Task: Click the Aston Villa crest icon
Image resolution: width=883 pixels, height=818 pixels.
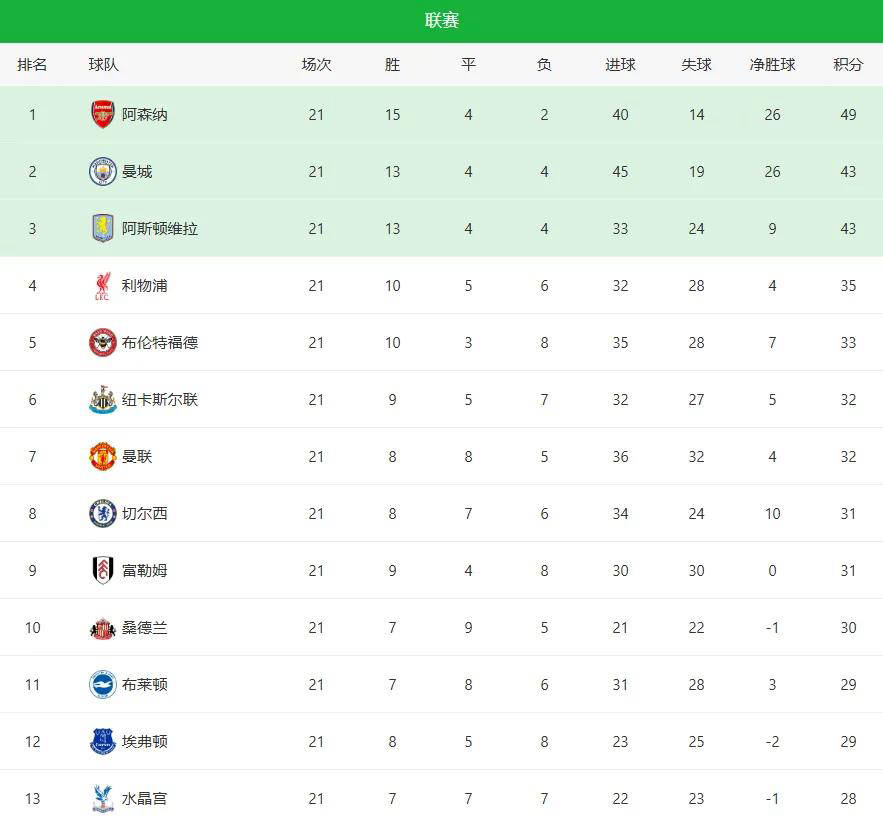Action: point(102,228)
